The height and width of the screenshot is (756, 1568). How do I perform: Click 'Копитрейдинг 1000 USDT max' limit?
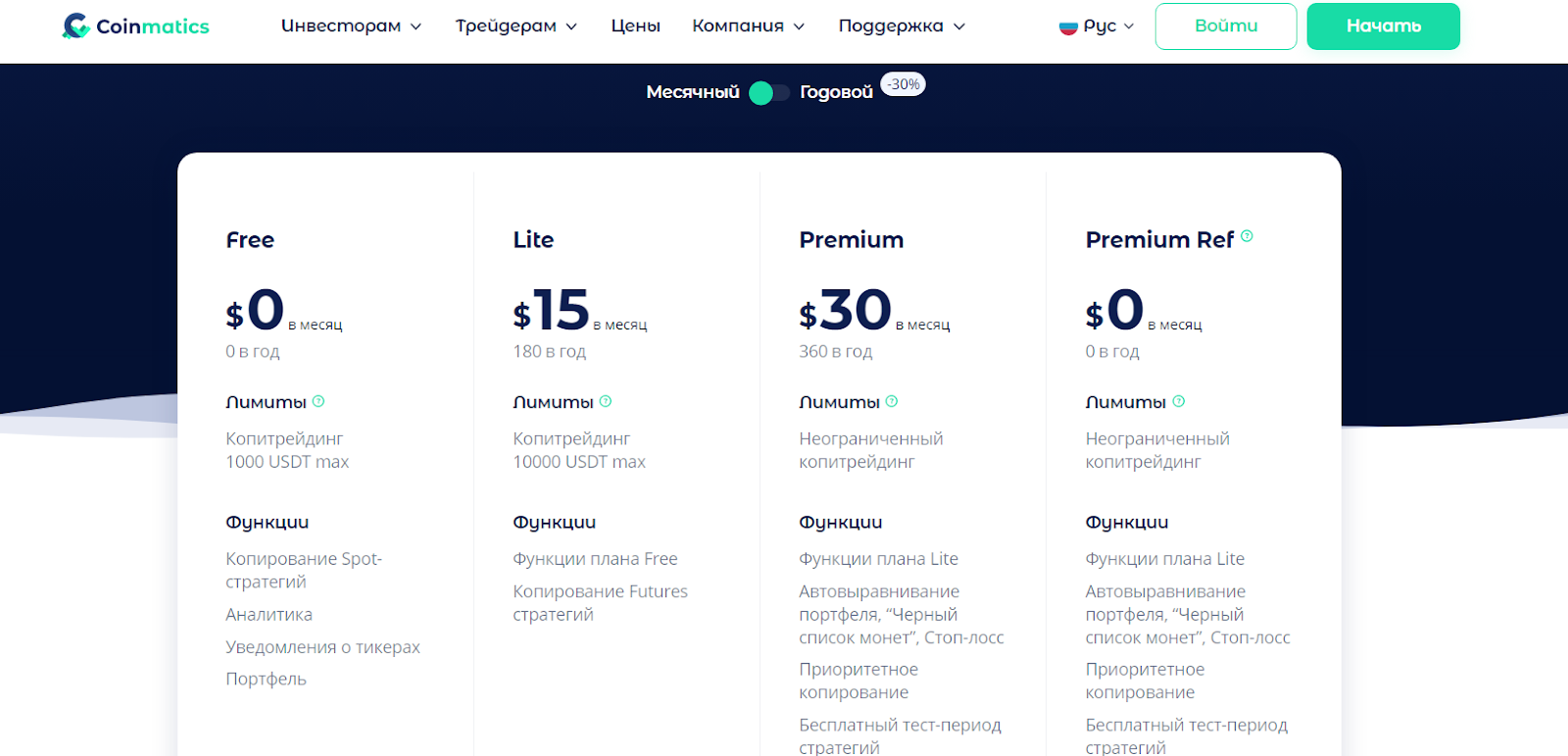coord(287,450)
